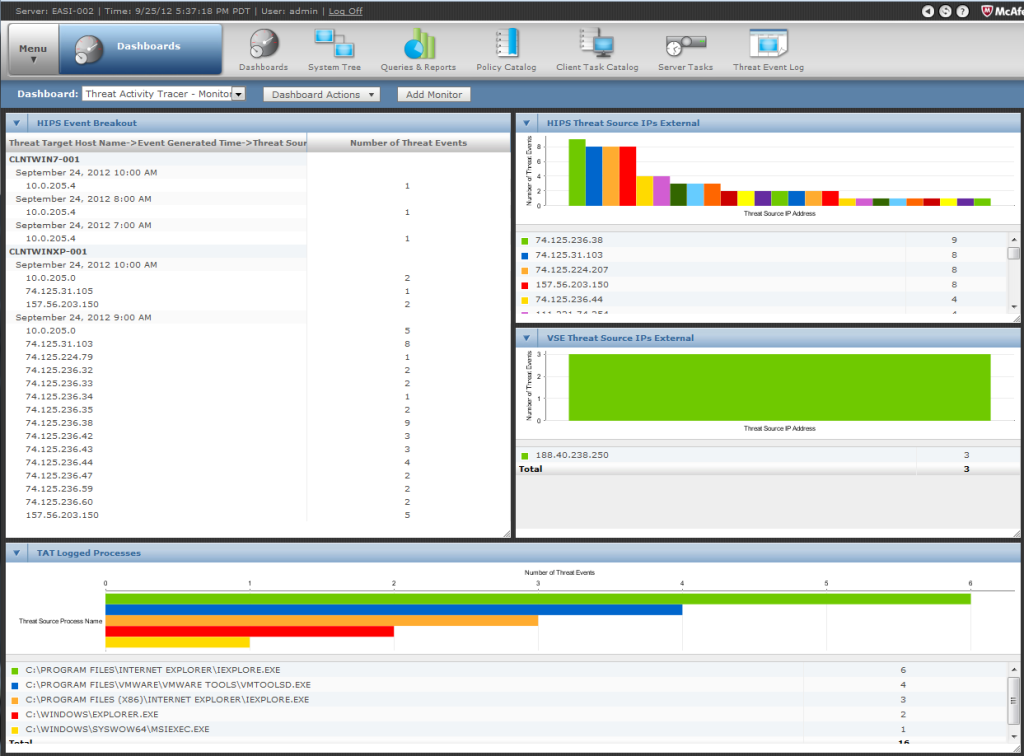Collapse the HIPS Event Breakout panel
Image resolution: width=1024 pixels, height=756 pixels.
18,123
